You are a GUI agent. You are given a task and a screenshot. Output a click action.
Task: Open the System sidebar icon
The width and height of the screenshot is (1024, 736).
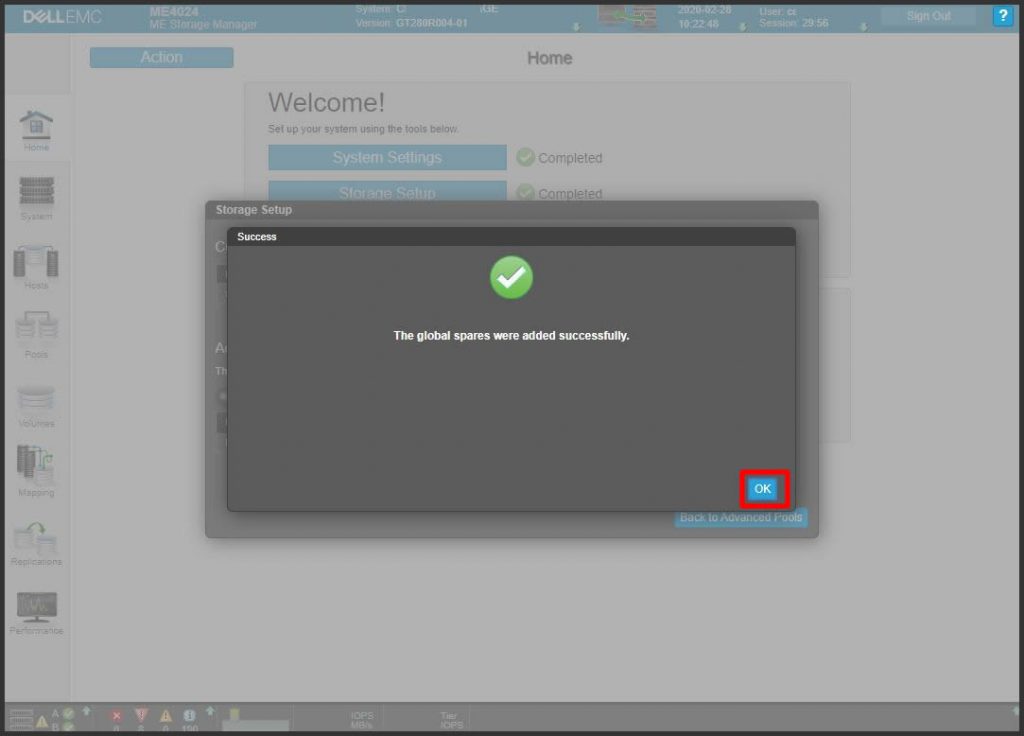(x=36, y=198)
